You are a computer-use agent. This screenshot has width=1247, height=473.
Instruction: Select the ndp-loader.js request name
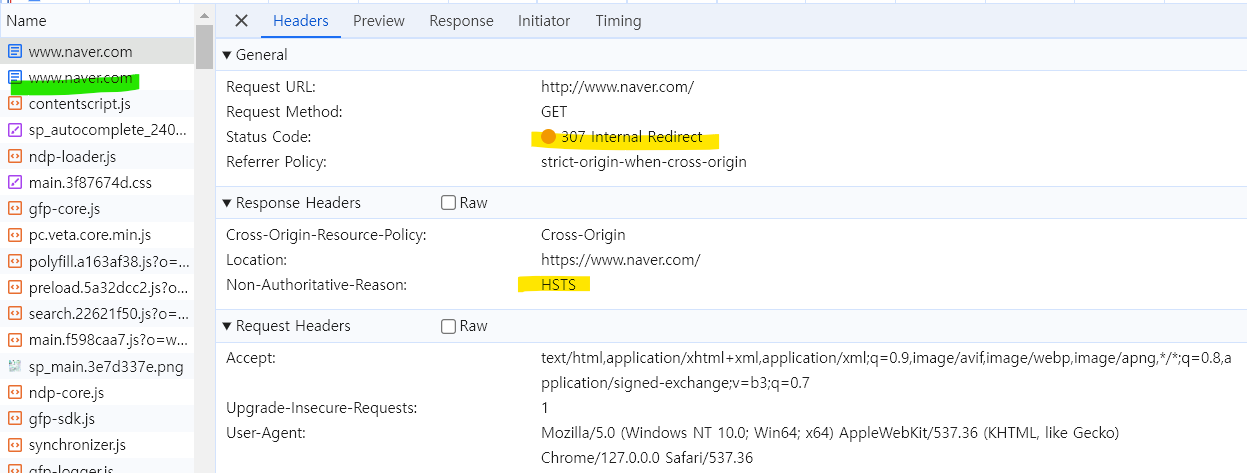pos(73,156)
